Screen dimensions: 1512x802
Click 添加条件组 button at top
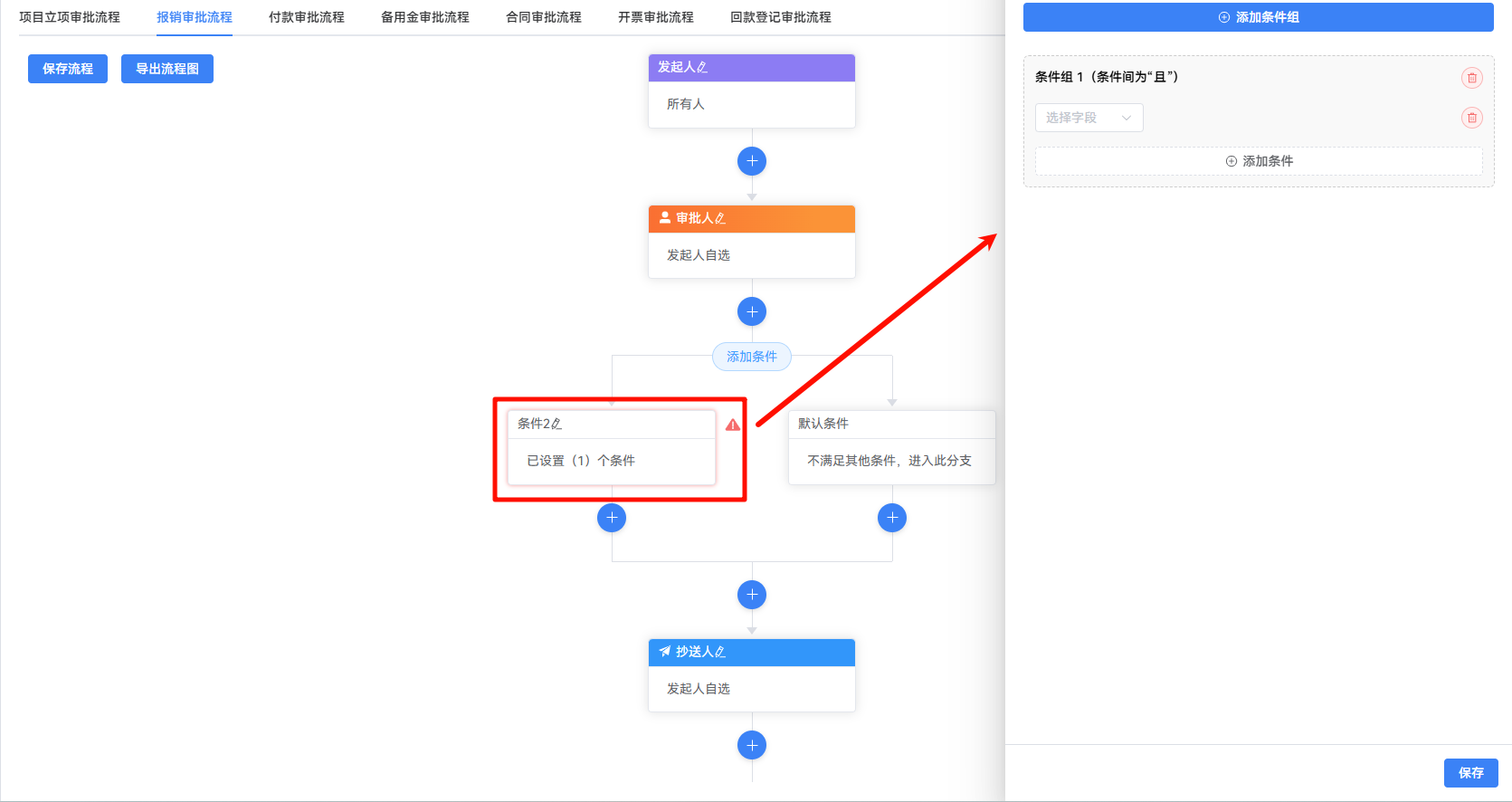tap(1258, 17)
